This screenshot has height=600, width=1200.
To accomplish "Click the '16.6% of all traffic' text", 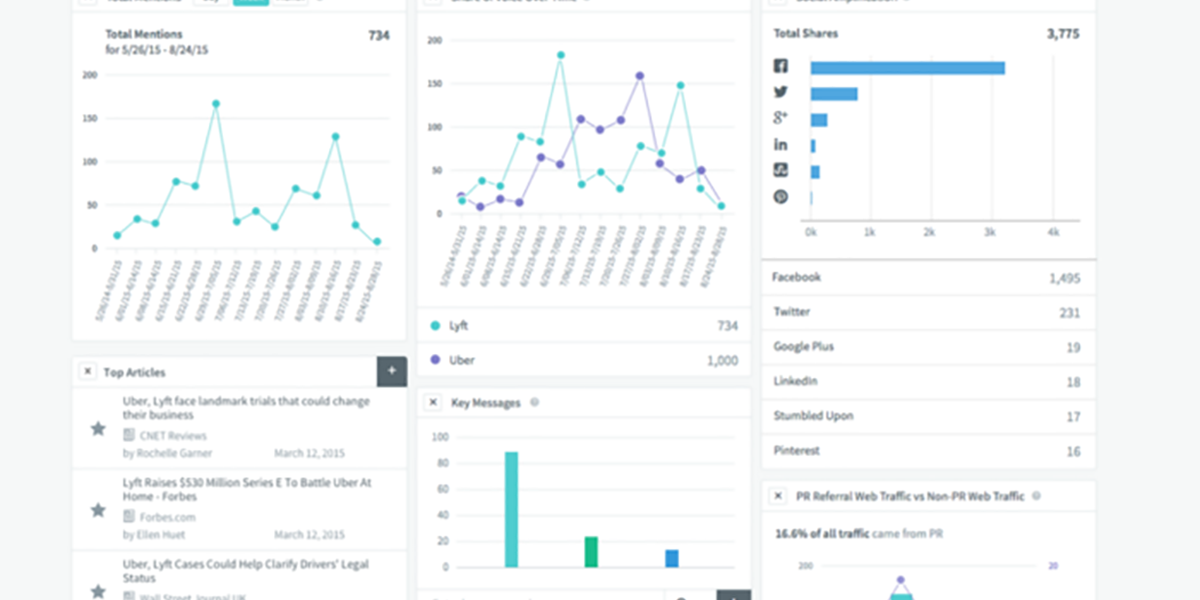I will [822, 534].
